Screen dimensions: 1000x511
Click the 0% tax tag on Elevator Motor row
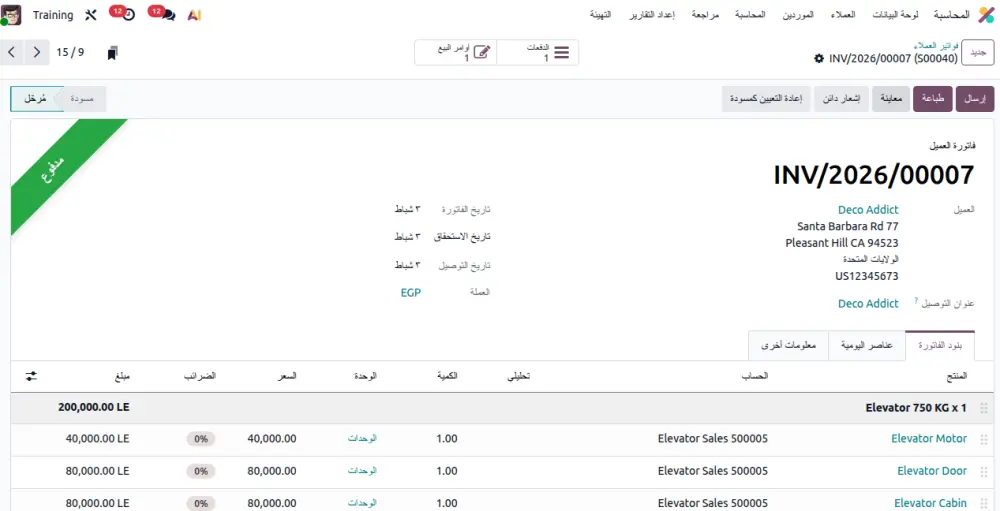(201, 439)
